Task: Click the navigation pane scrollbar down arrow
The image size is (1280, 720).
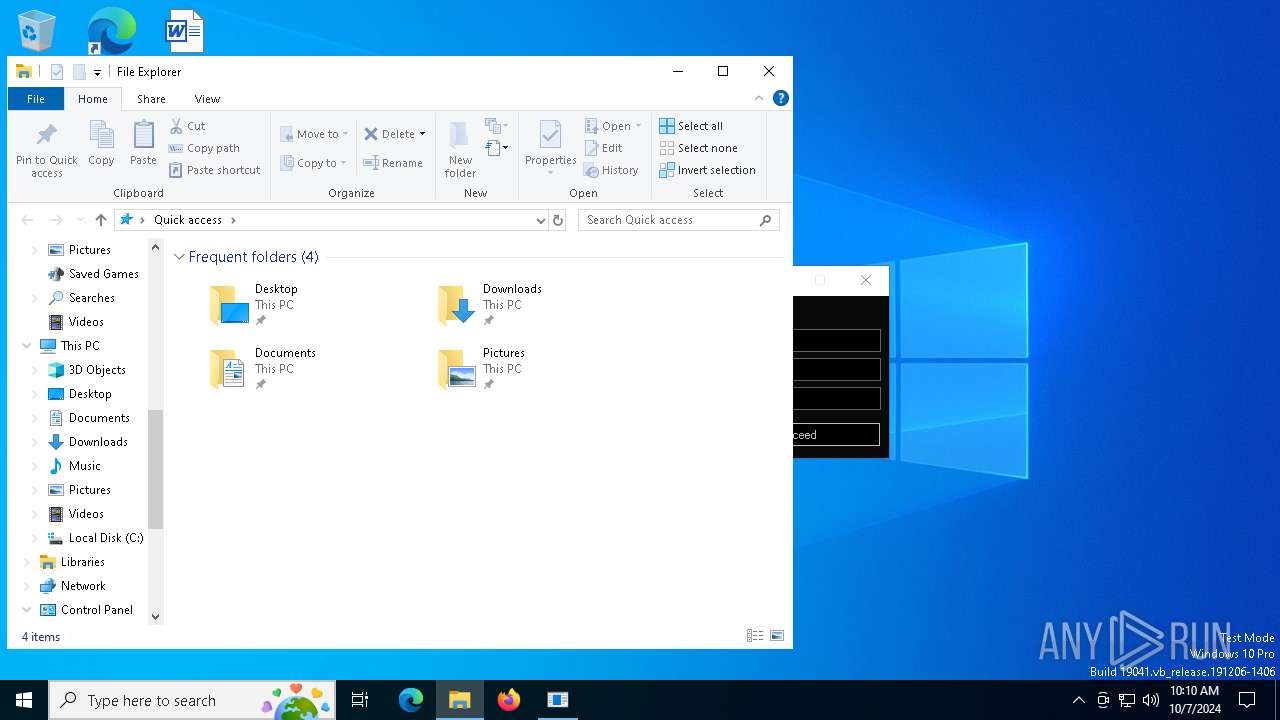Action: click(x=155, y=617)
